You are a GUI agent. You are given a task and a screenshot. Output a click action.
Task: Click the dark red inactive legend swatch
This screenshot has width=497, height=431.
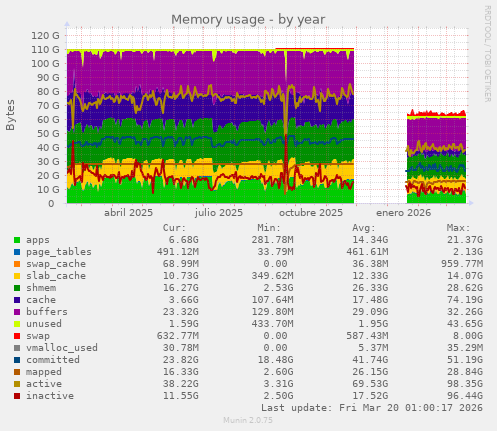[x=17, y=396]
